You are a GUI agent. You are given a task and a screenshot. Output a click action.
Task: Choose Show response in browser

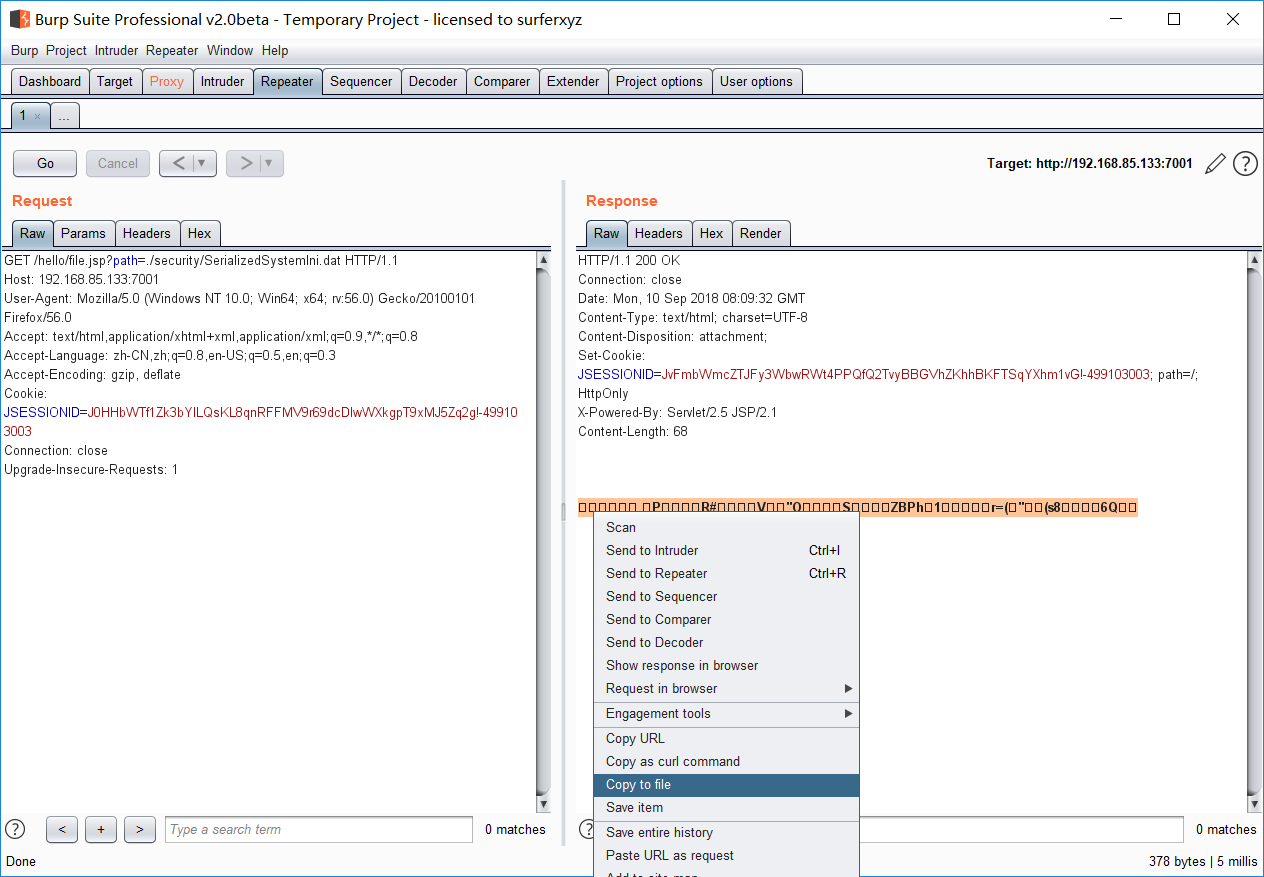pyautogui.click(x=726, y=665)
